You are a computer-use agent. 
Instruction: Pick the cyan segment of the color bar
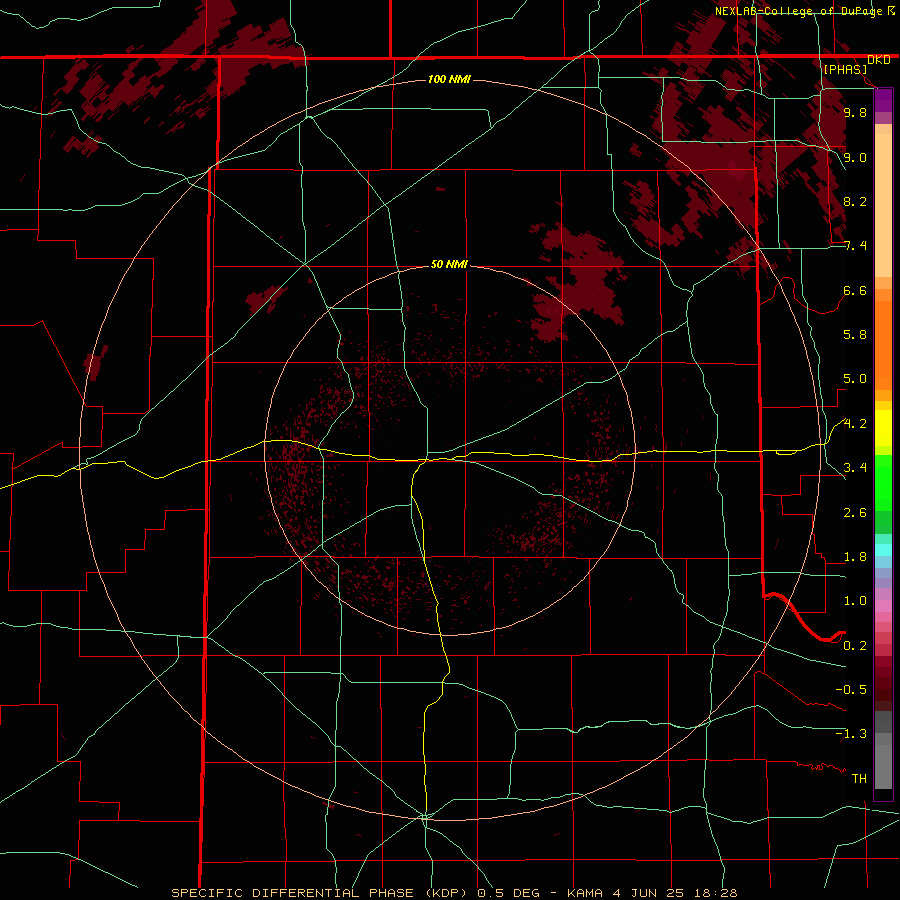[883, 549]
